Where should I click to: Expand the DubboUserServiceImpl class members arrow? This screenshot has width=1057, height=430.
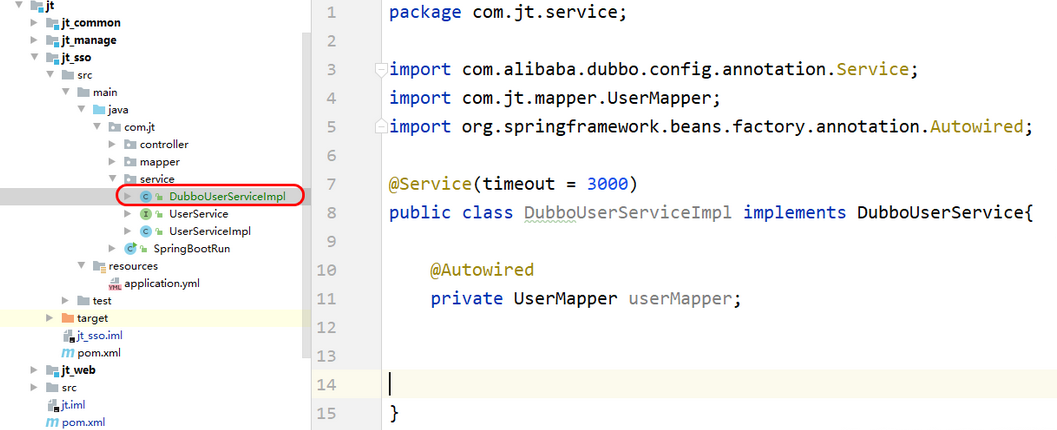(127, 197)
